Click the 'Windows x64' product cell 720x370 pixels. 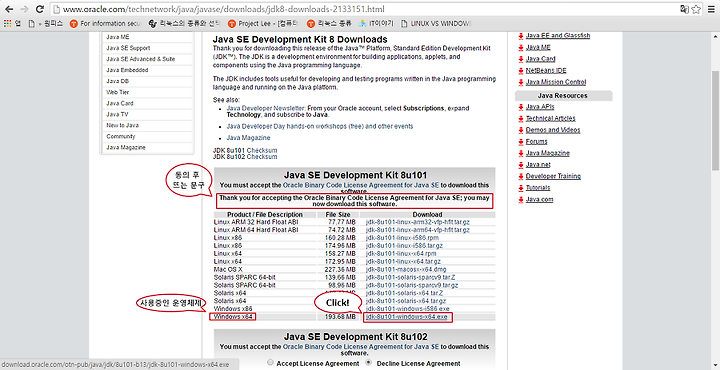tap(232, 317)
